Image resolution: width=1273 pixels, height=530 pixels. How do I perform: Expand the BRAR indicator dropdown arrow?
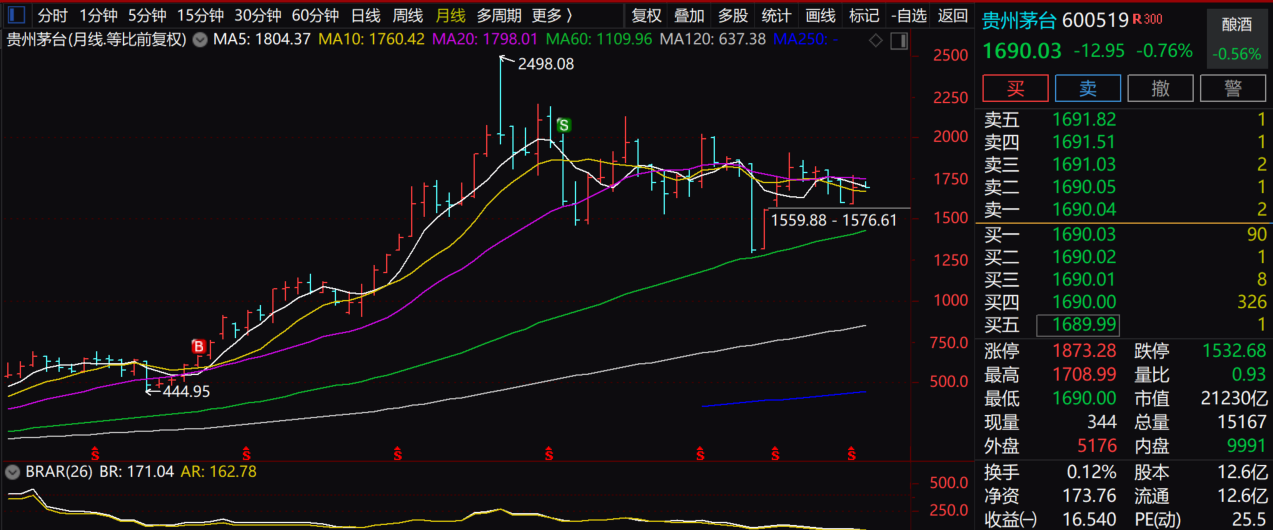pos(12,471)
